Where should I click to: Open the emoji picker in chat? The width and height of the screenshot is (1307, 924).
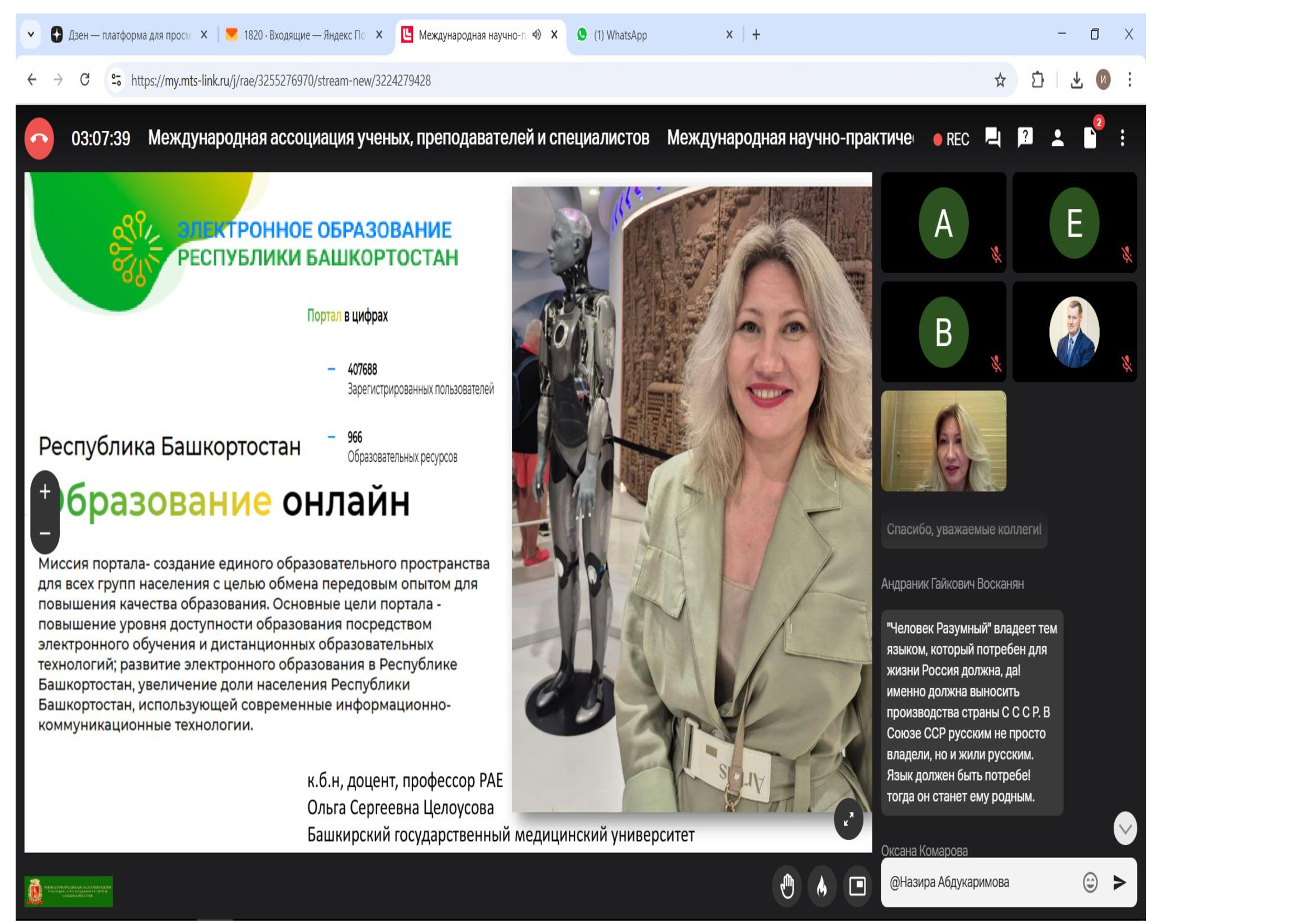(1090, 883)
